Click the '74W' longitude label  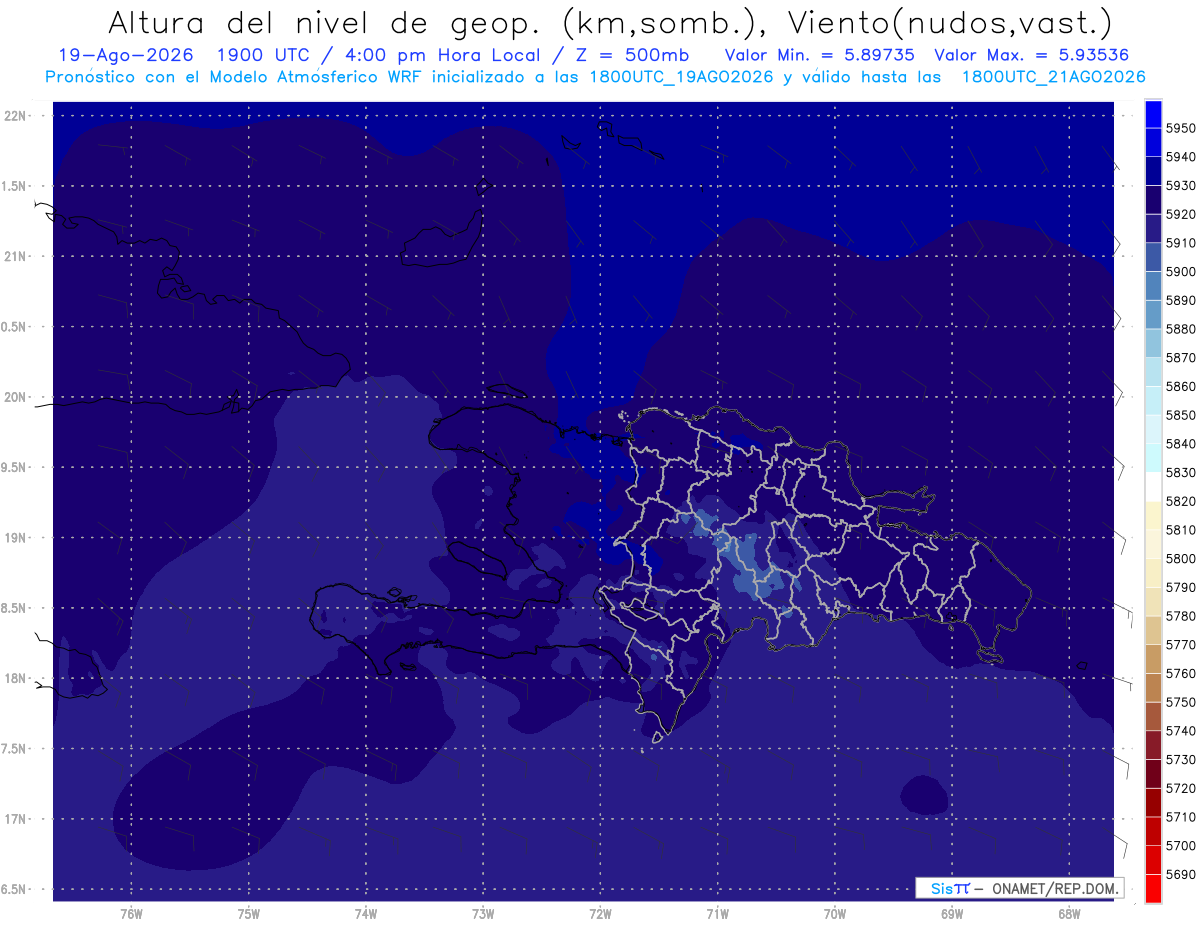pos(365,914)
